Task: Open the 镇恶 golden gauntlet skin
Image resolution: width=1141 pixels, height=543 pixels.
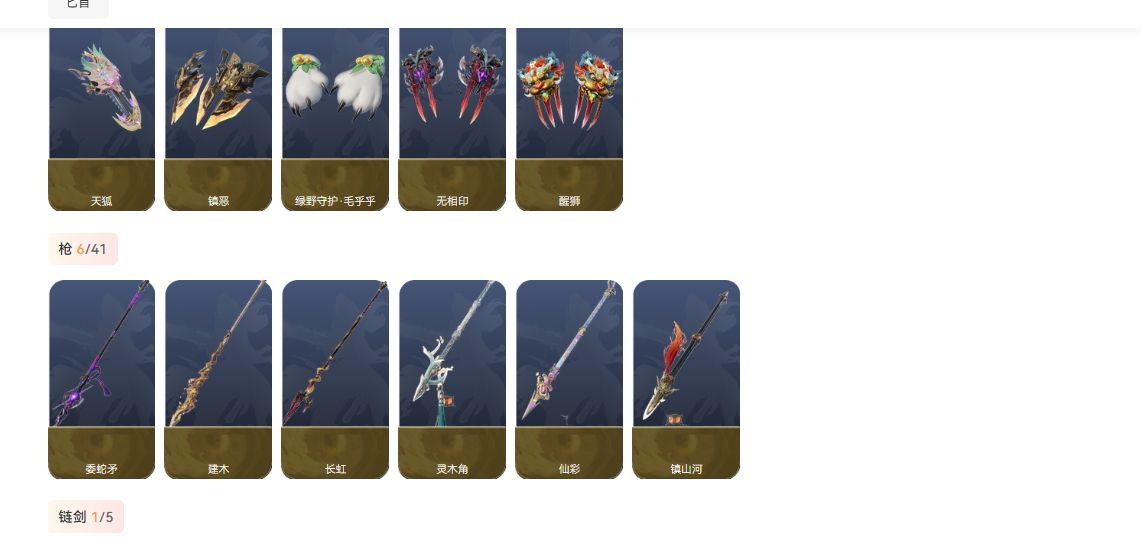Action: click(x=218, y=119)
